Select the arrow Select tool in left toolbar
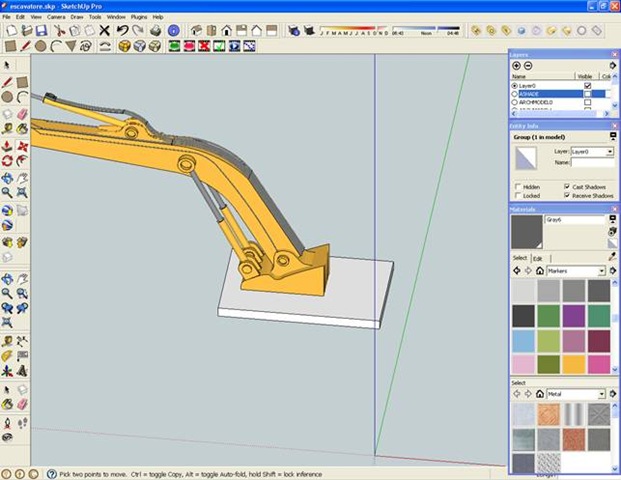Viewport: 621px width, 480px height. (x=7, y=65)
